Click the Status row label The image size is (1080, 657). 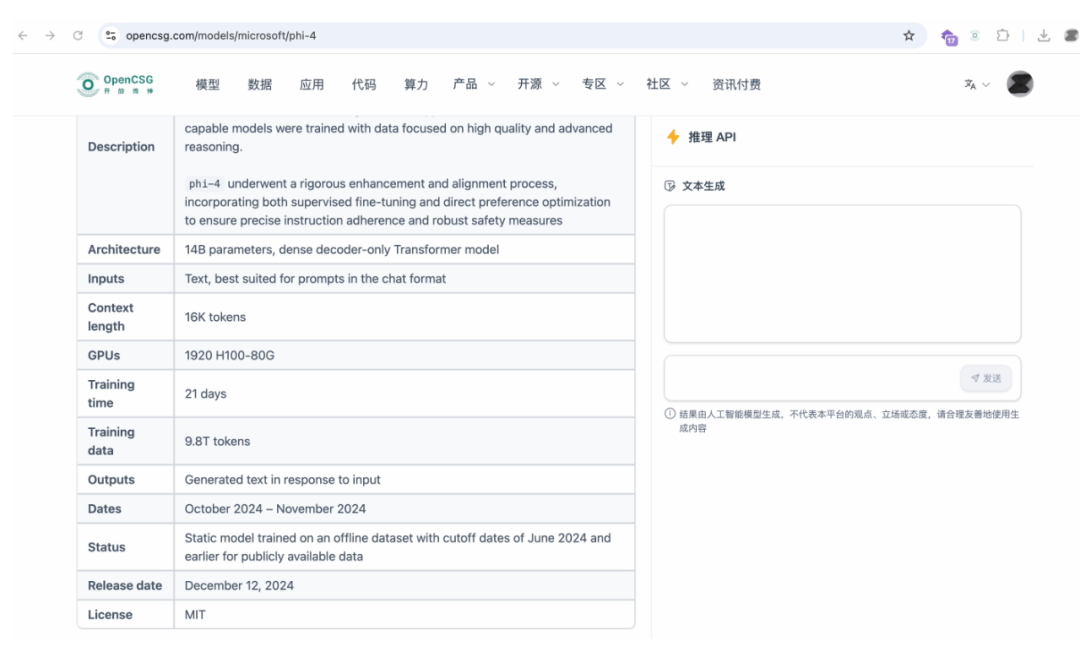(x=107, y=548)
